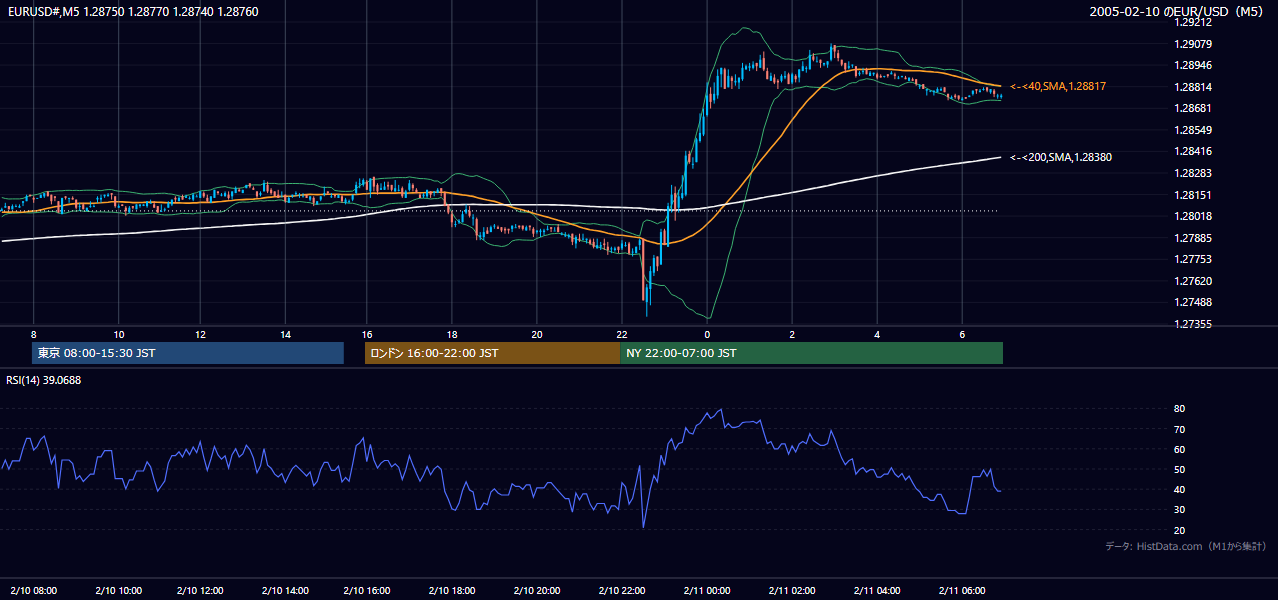
Task: Click price axis value 1.28416
Action: click(x=1194, y=151)
